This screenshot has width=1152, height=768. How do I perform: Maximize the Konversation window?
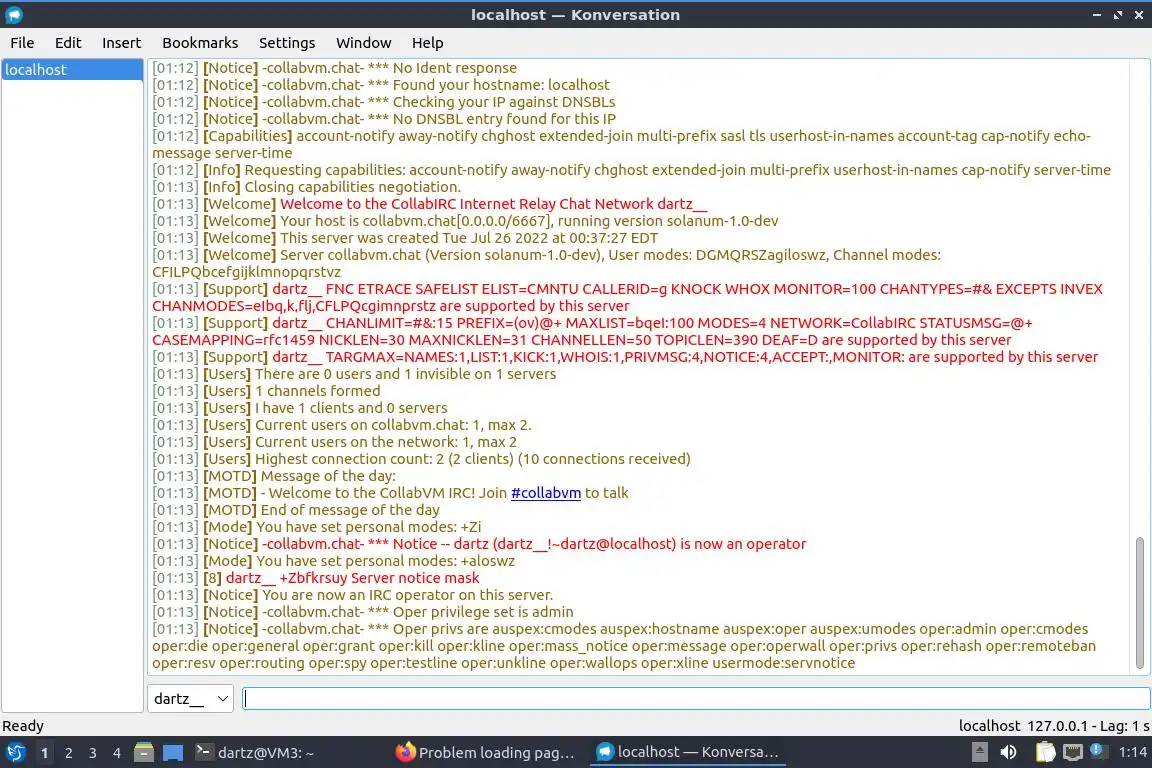point(1117,15)
